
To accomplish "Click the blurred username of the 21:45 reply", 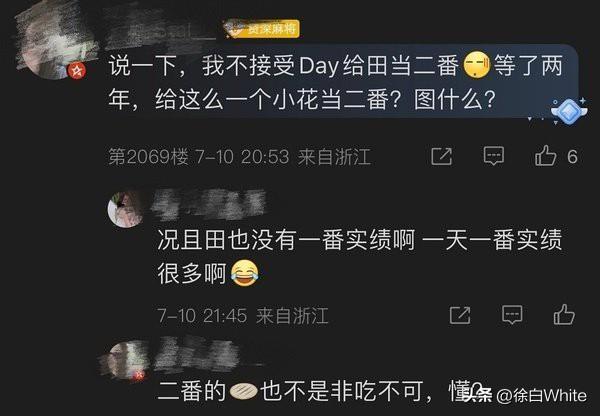I will (x=209, y=204).
